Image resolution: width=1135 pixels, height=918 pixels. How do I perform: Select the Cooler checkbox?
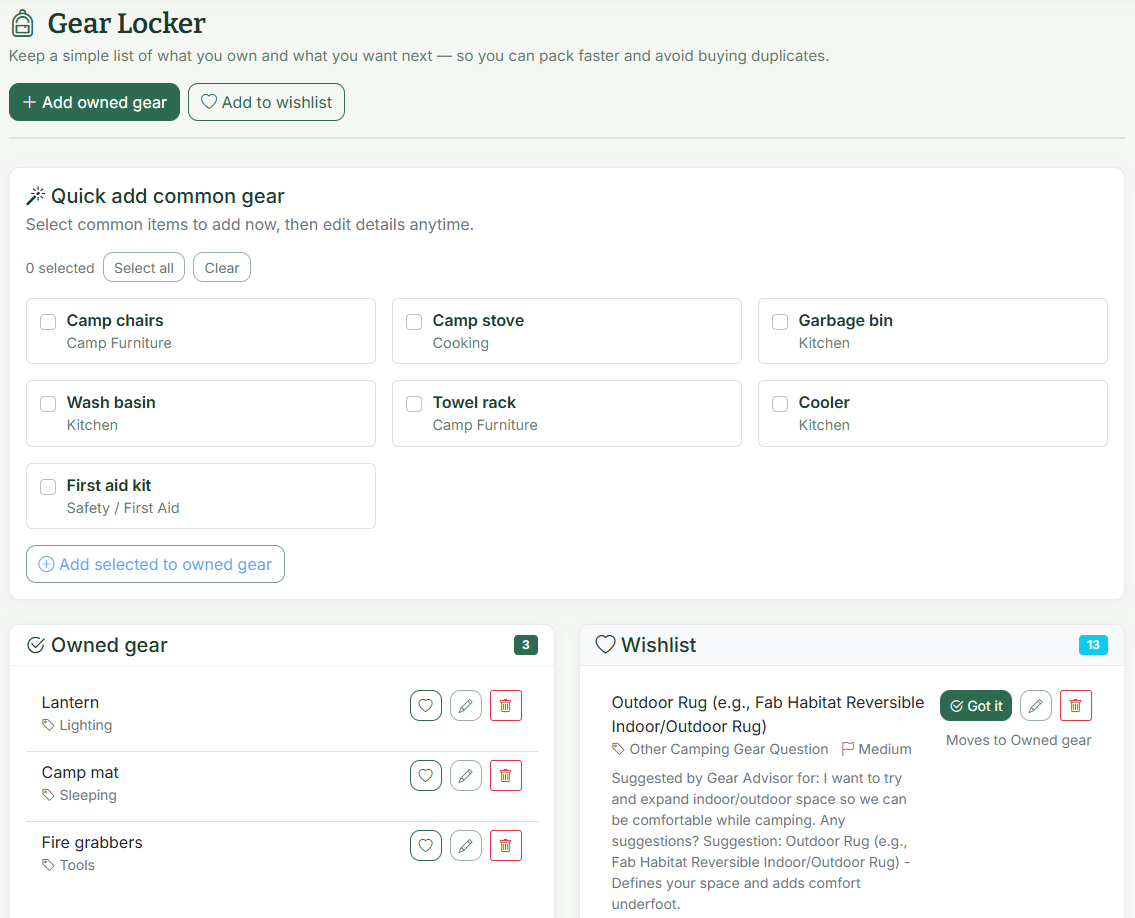point(780,404)
